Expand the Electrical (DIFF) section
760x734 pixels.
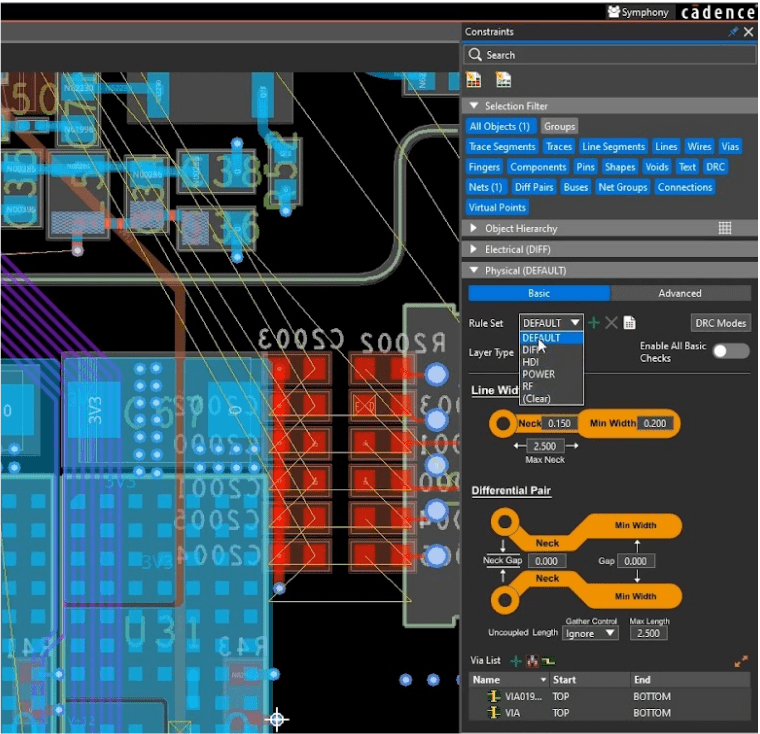tap(474, 249)
